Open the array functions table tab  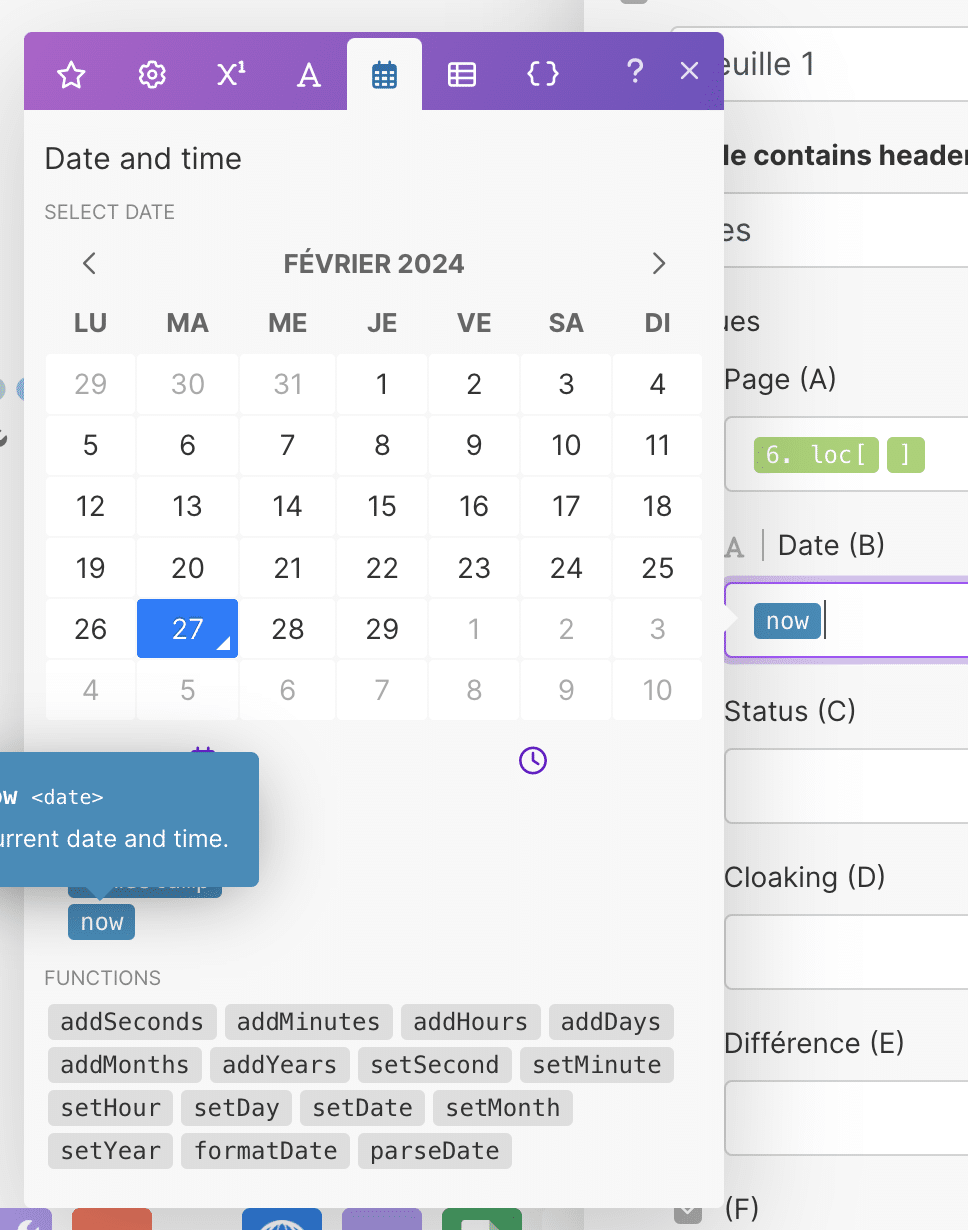[x=462, y=75]
